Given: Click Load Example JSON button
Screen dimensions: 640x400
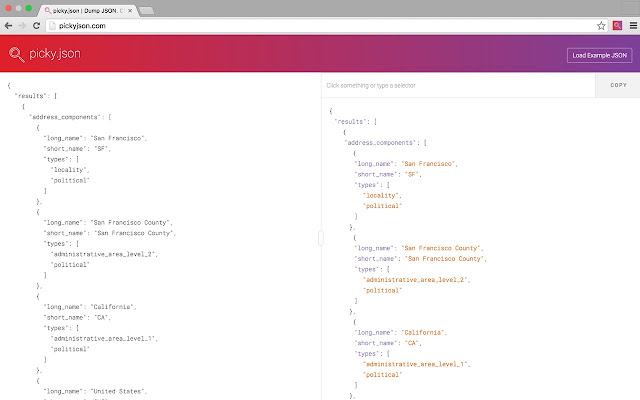Looking at the screenshot, I should 599,55.
